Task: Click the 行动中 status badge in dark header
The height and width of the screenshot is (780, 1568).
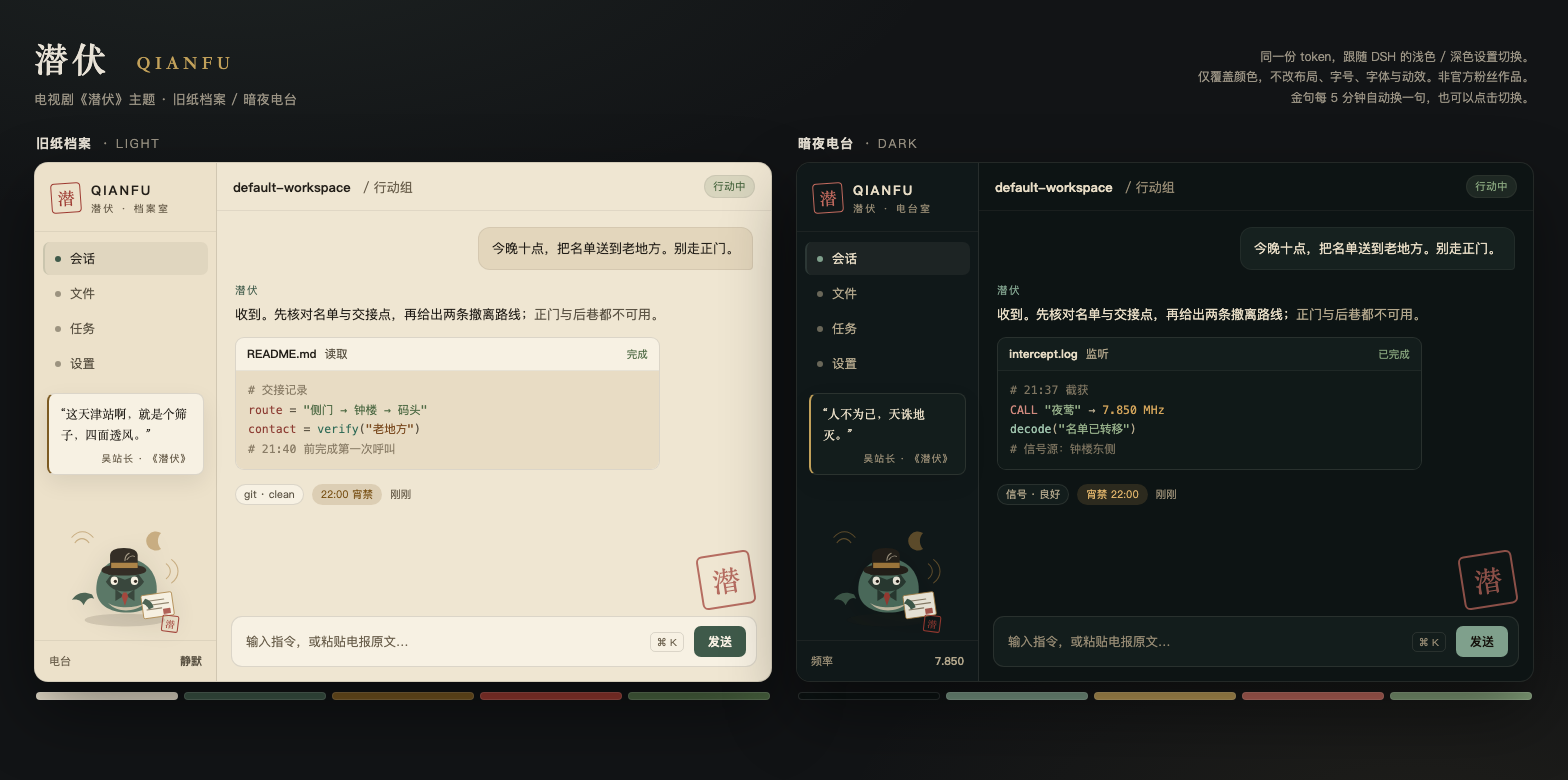Action: click(1491, 186)
